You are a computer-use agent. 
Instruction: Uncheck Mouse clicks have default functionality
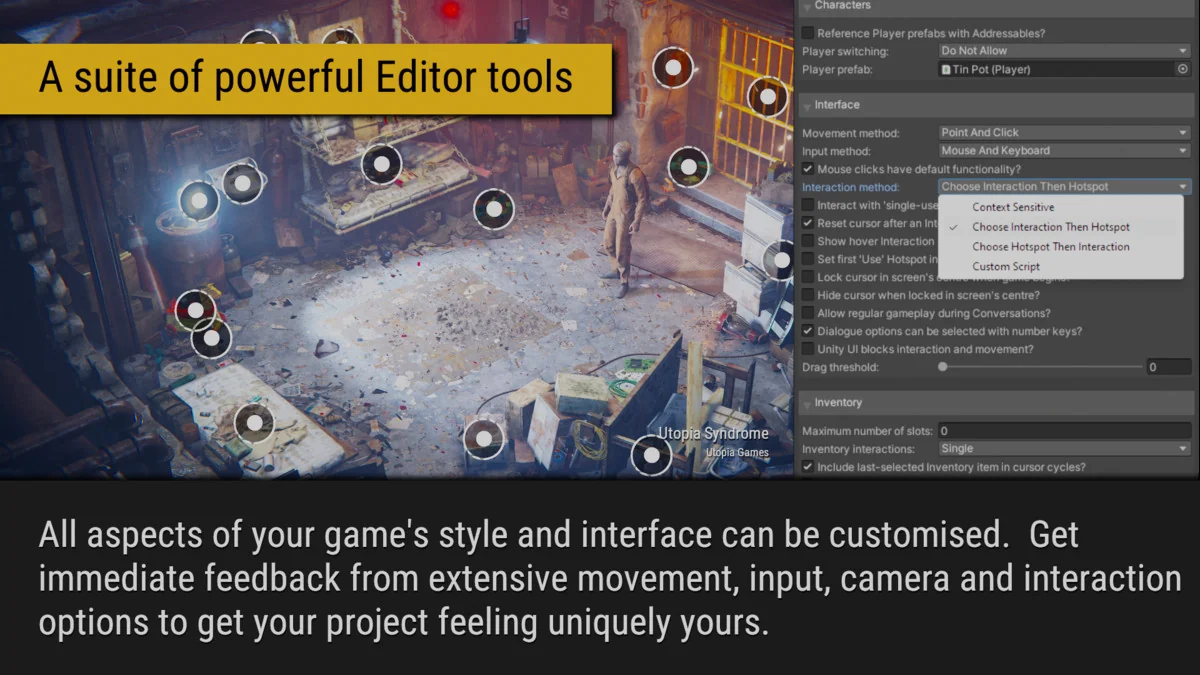tap(808, 168)
